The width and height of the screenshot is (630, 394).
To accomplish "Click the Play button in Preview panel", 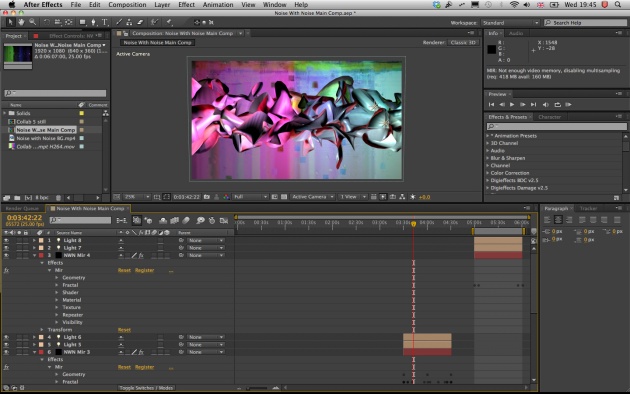I will 512,104.
